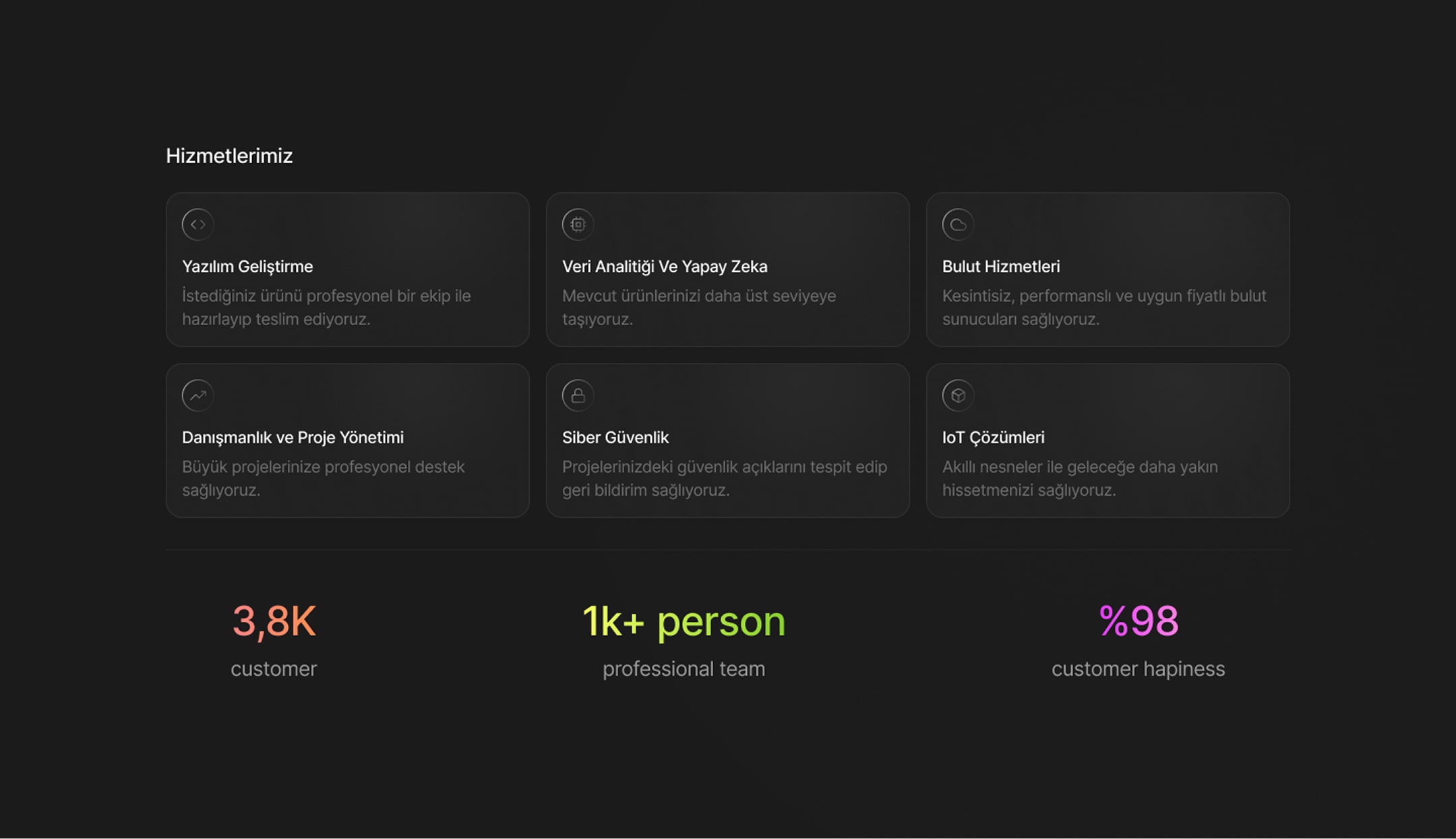Screen dimensions: 1456x839
Task: Select Veri Analitiği Ve Yapay Zeka title
Action: coord(664,266)
